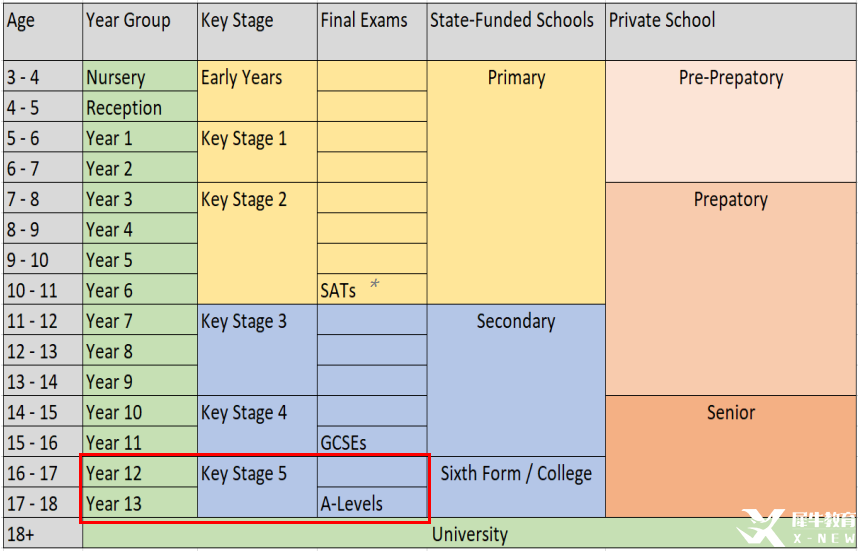The width and height of the screenshot is (861, 552).
Task: Click the X-NEW logo watermark
Action: [796, 528]
